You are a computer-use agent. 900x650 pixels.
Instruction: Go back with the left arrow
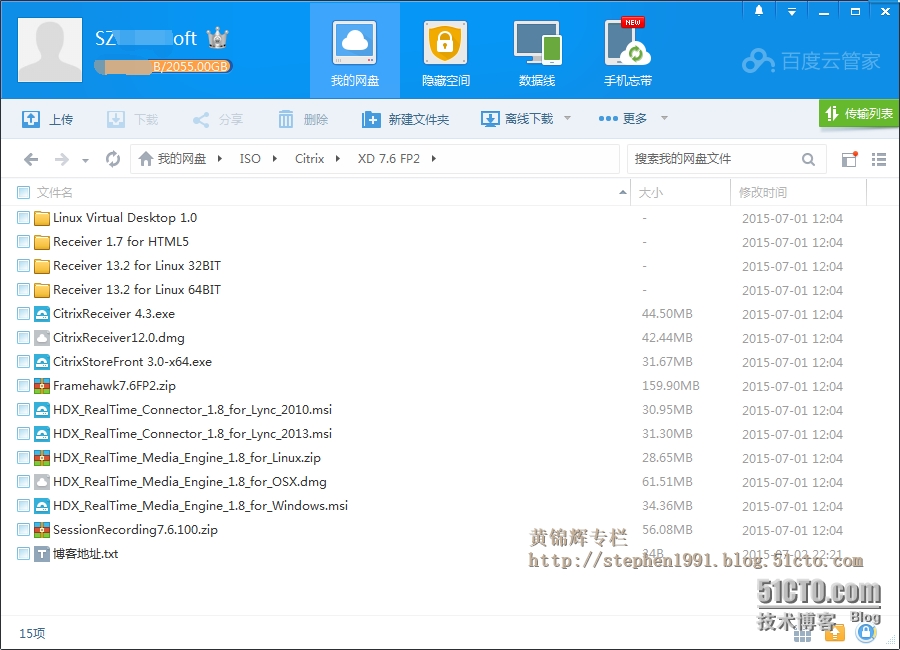[x=31, y=159]
